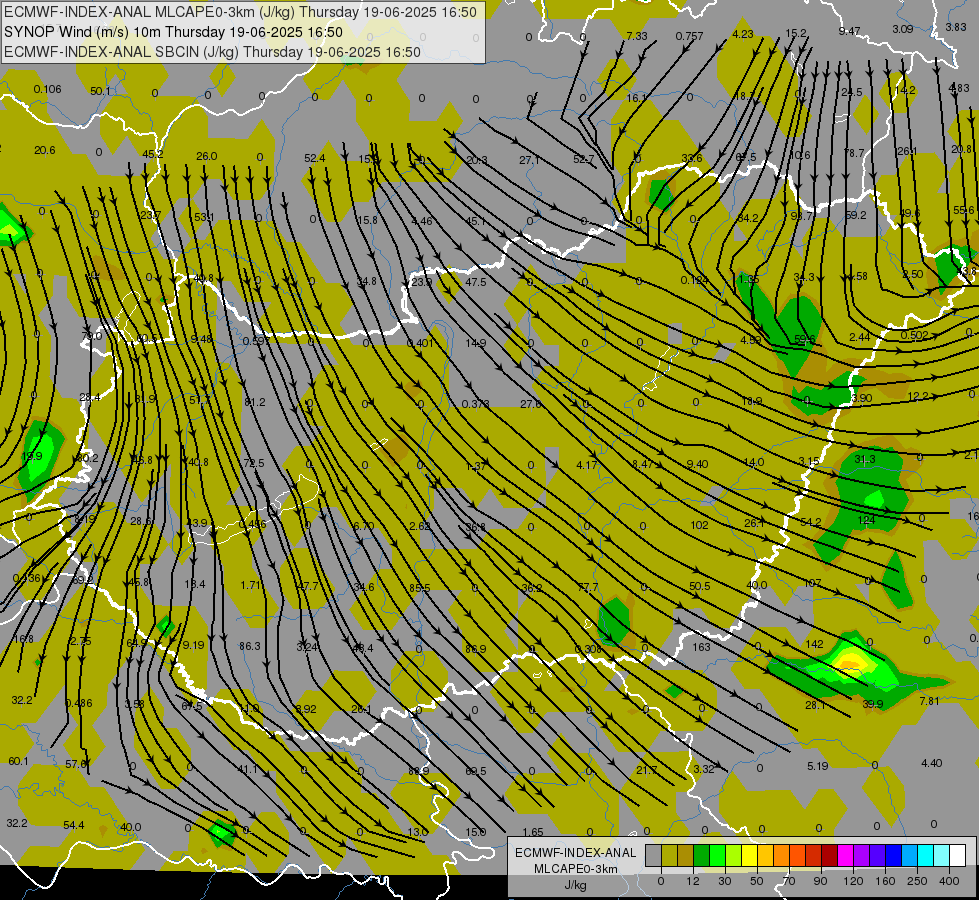Click the map value 102
This screenshot has height=900, width=979.
point(699,525)
